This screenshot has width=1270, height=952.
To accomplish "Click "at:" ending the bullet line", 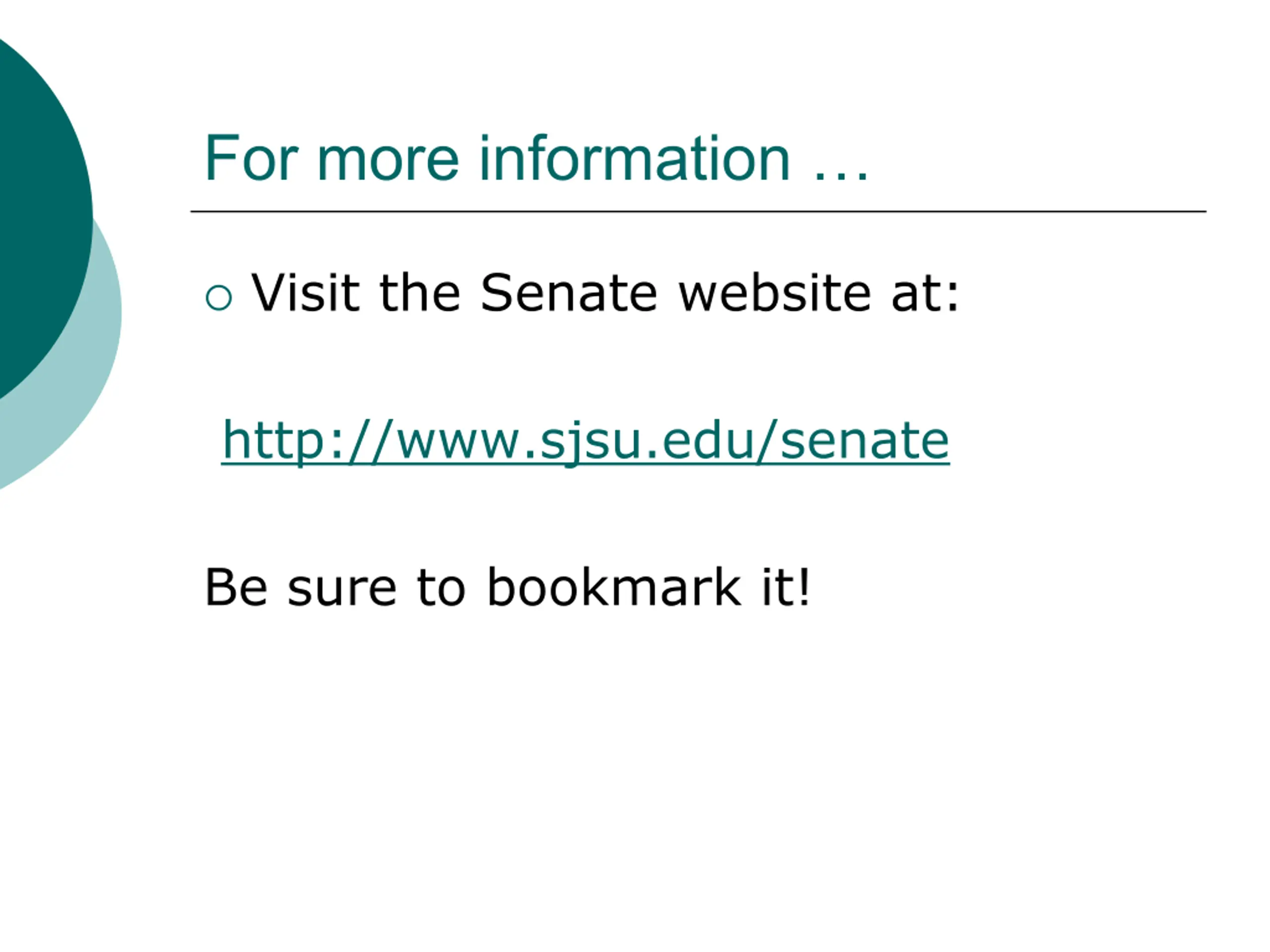I will pos(924,294).
